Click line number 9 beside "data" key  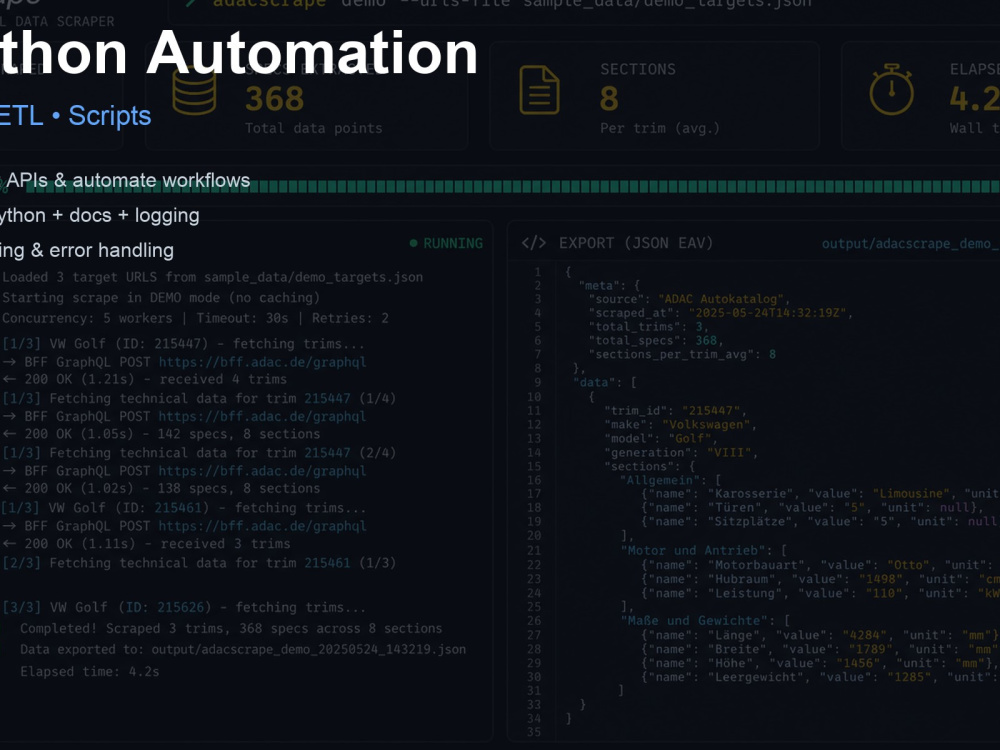[x=538, y=383]
